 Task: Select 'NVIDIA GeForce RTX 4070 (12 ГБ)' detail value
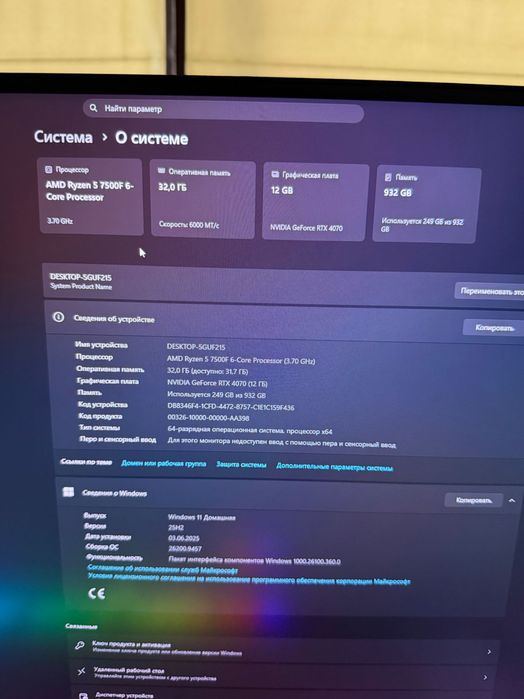tap(217, 383)
